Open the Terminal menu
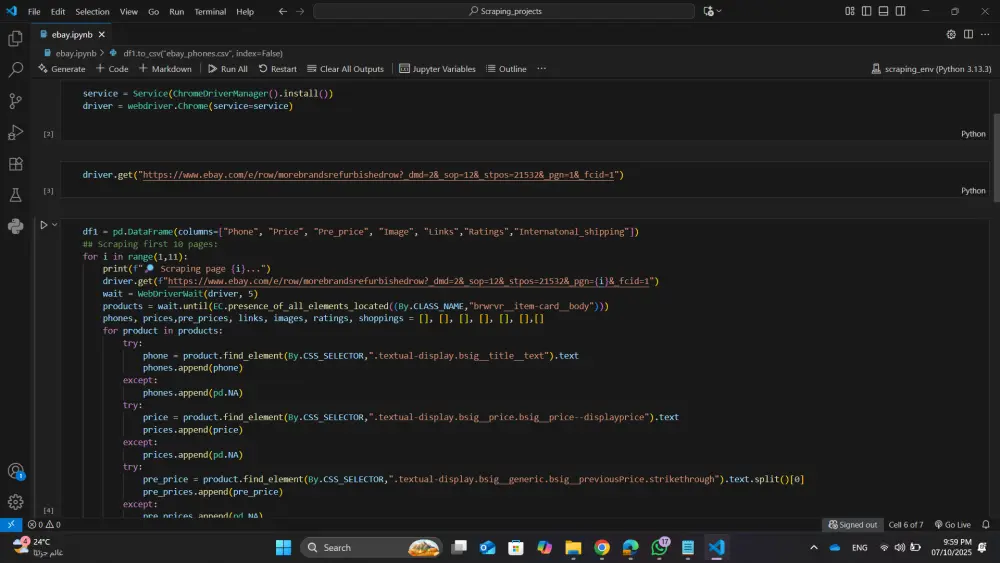1000x563 pixels. [210, 11]
